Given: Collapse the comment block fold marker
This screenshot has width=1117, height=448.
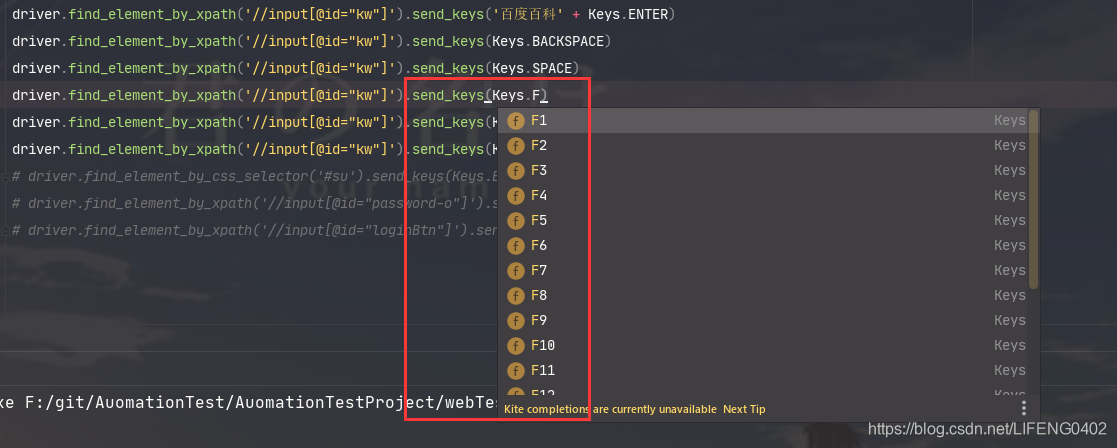Looking at the screenshot, I should (x=4, y=177).
